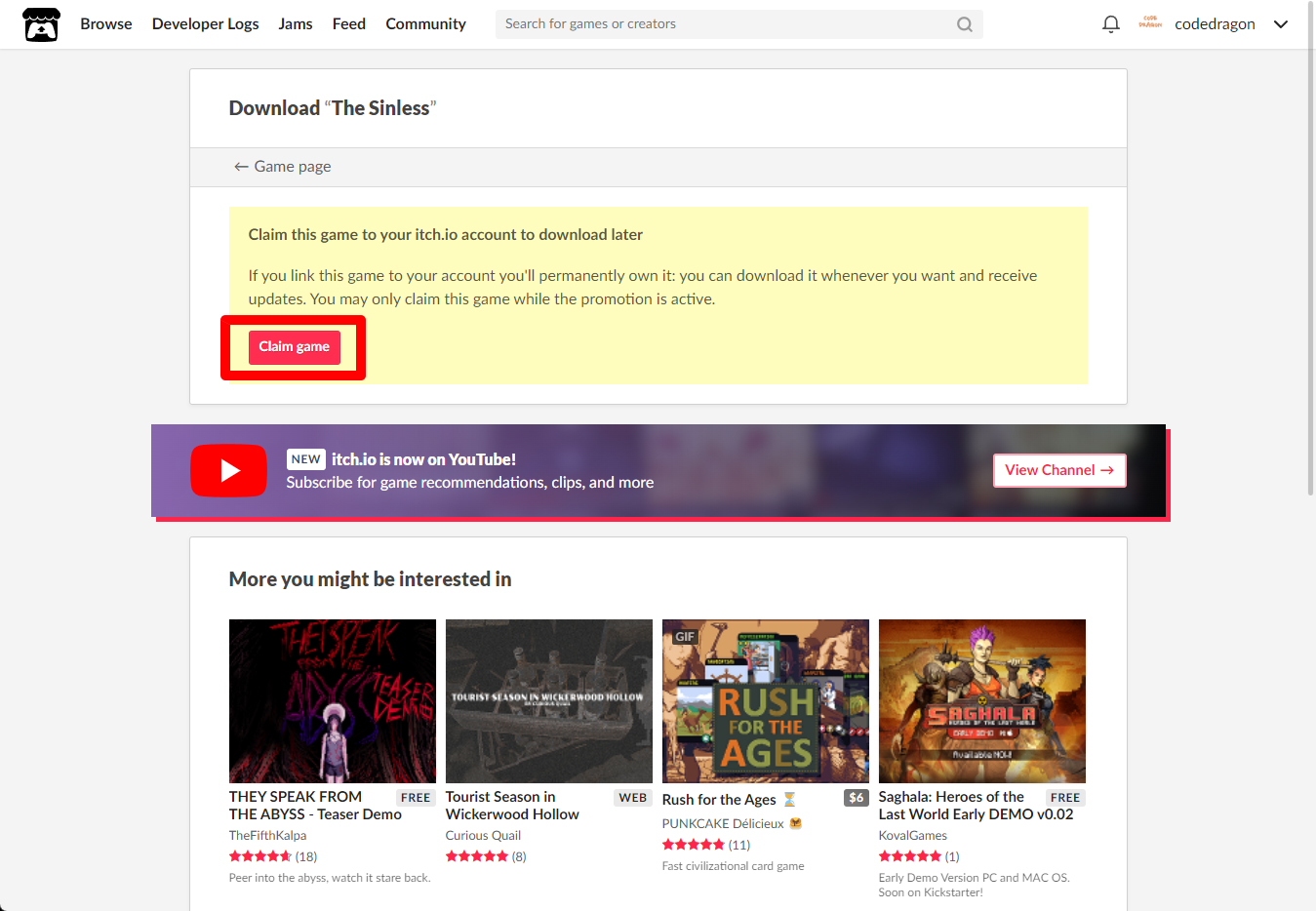Image resolution: width=1316 pixels, height=911 pixels.
Task: Click the codedragon avatar image
Action: tap(1150, 23)
